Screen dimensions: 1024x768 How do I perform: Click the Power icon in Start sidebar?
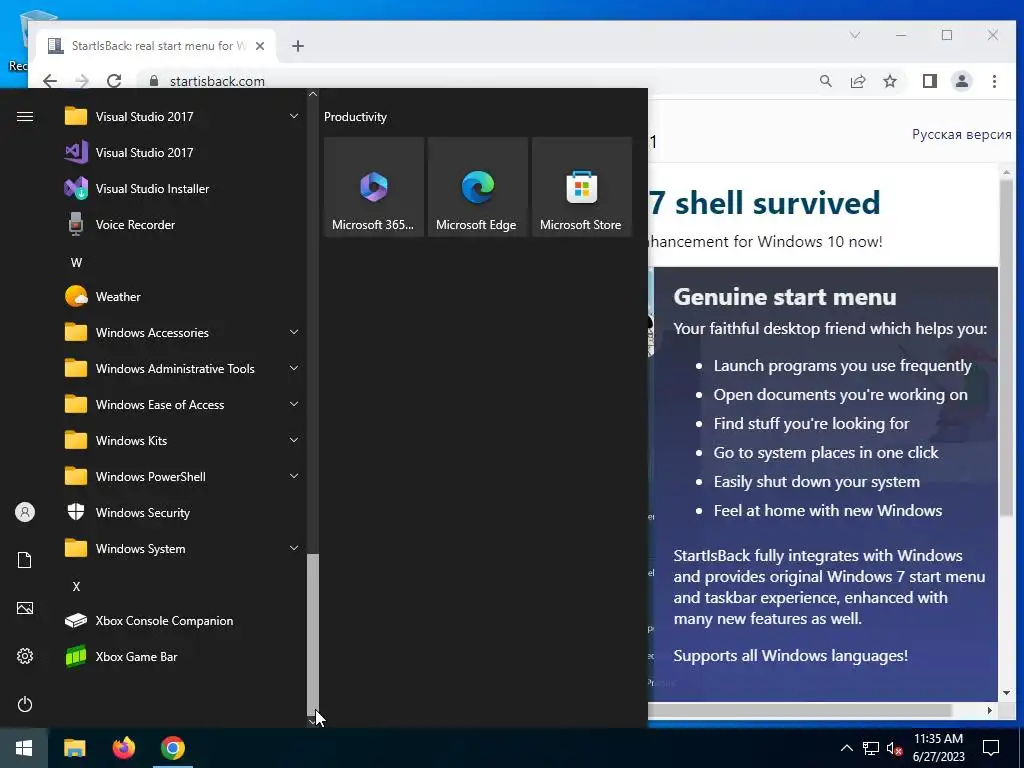[25, 704]
